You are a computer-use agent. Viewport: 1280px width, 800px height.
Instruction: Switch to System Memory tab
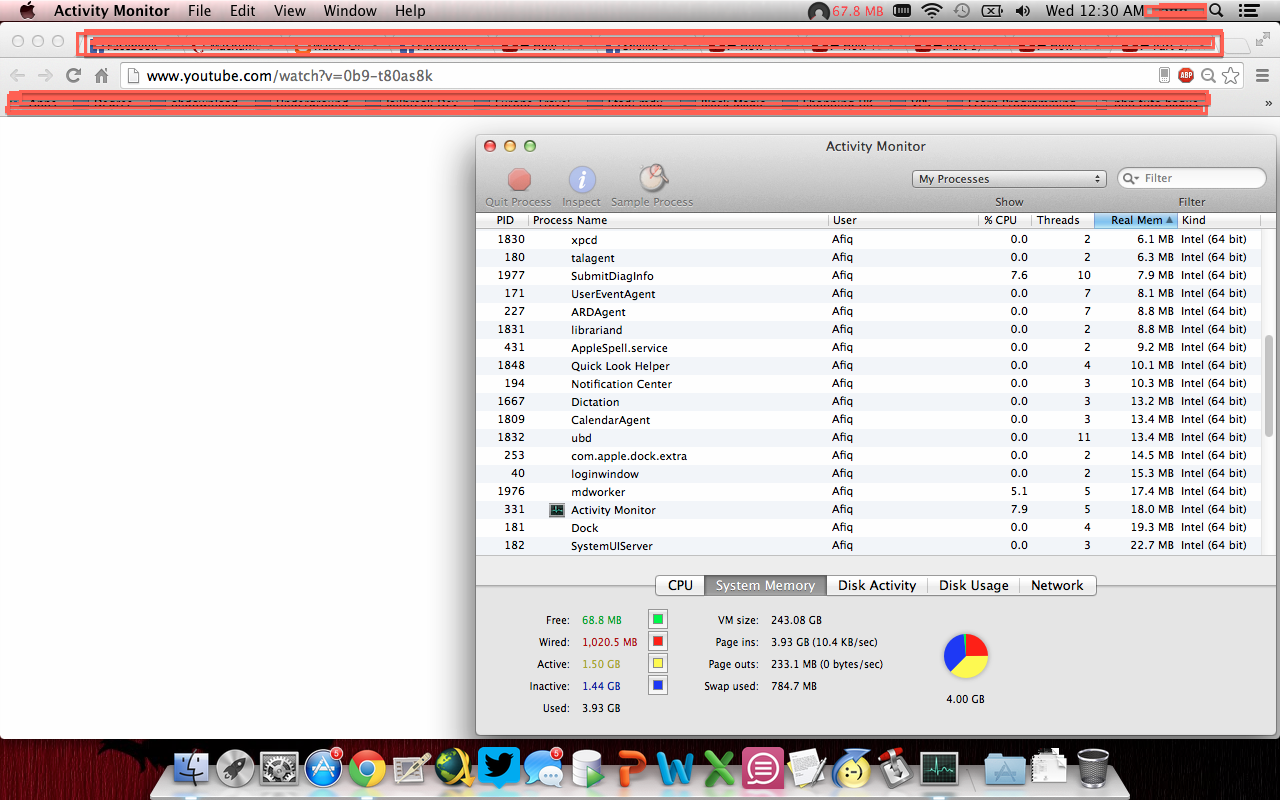click(765, 585)
